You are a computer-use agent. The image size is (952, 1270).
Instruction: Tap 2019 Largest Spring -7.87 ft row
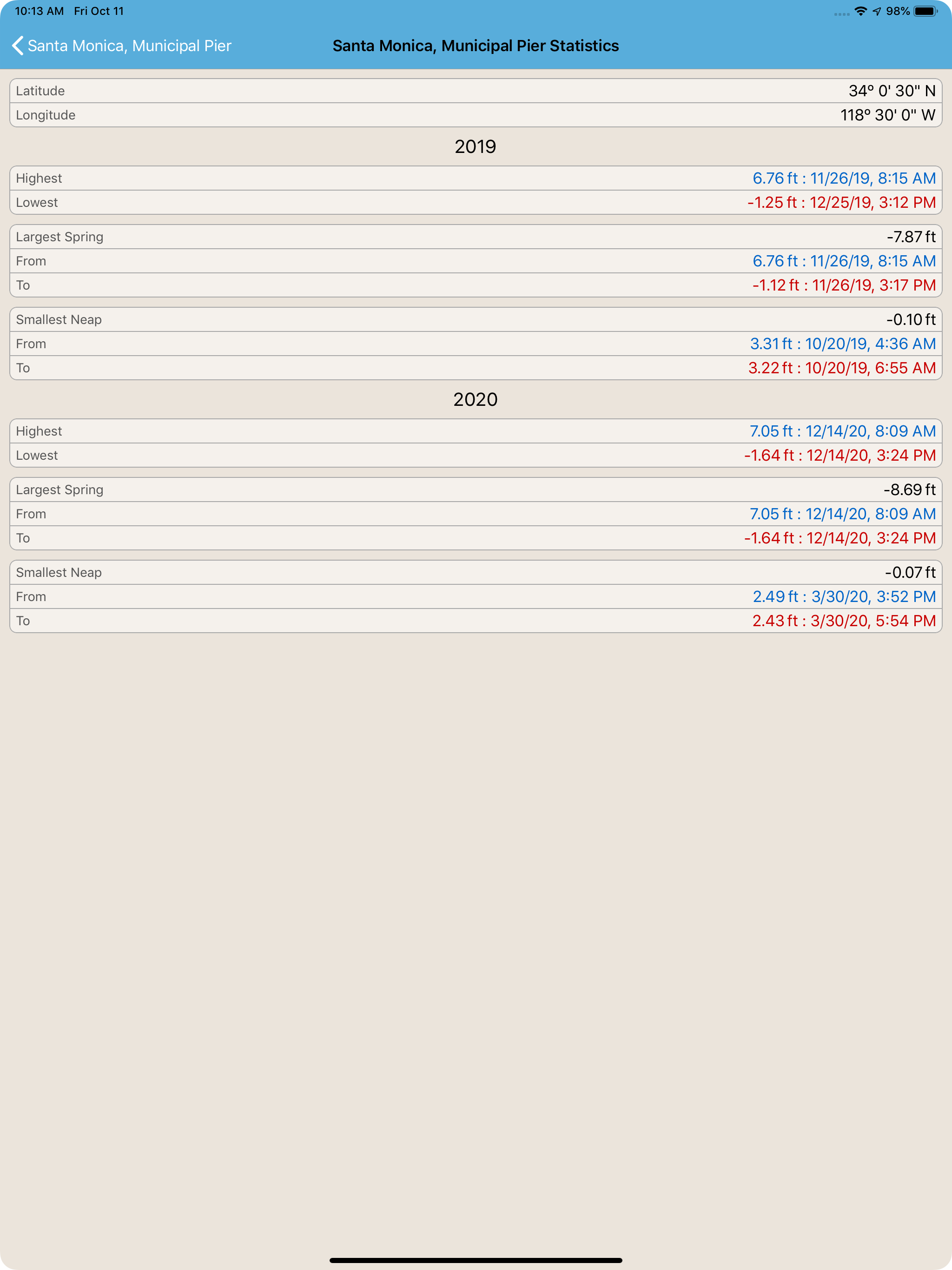[x=476, y=237]
